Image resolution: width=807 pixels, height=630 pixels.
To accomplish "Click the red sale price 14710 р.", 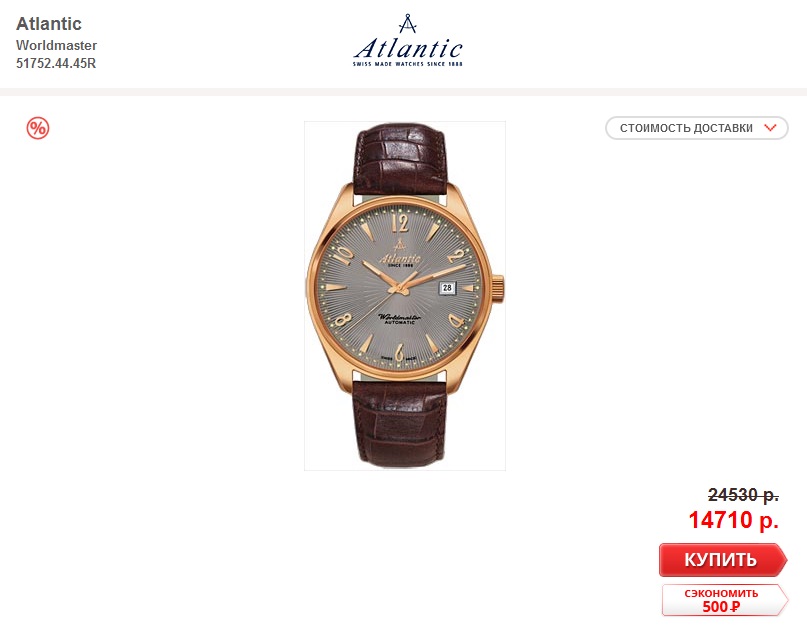I will pos(734,520).
